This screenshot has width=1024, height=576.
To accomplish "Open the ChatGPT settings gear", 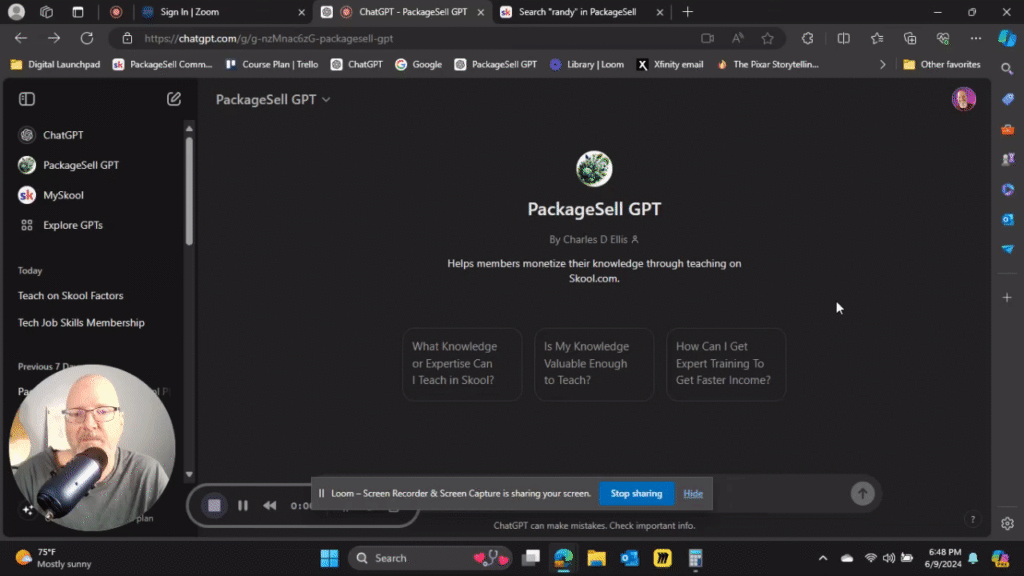I will pos(1007,523).
